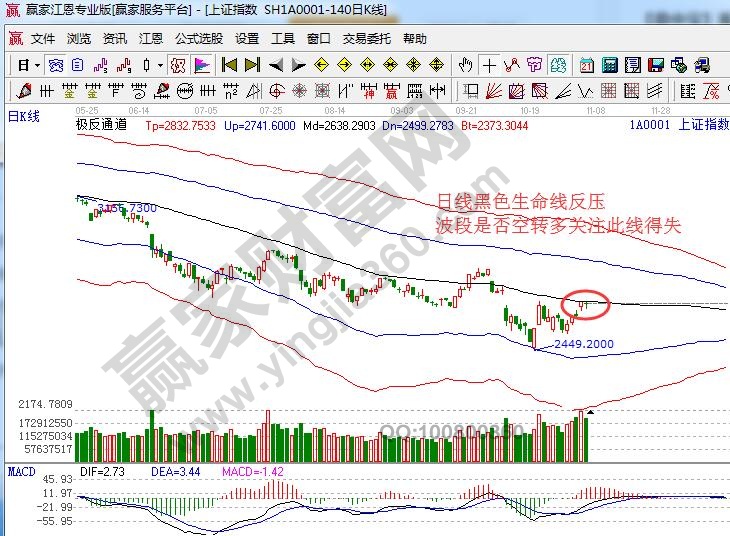Expand the 日 period dropdown arrow
The width and height of the screenshot is (730, 536).
(37, 65)
